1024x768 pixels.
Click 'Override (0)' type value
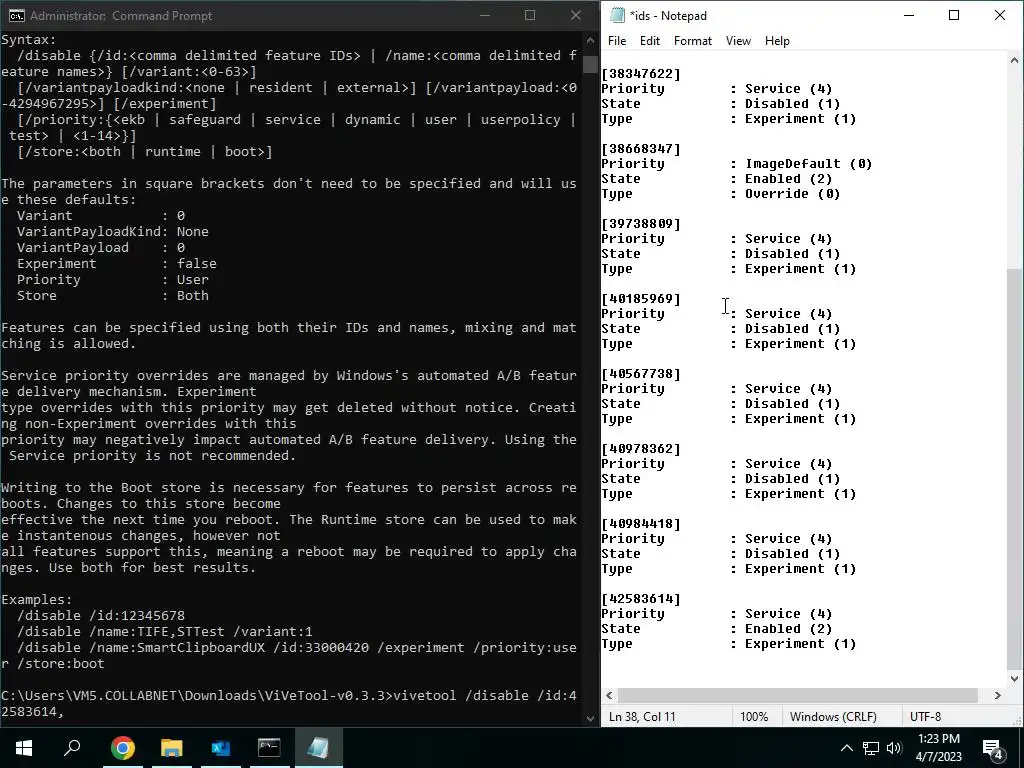pos(792,194)
